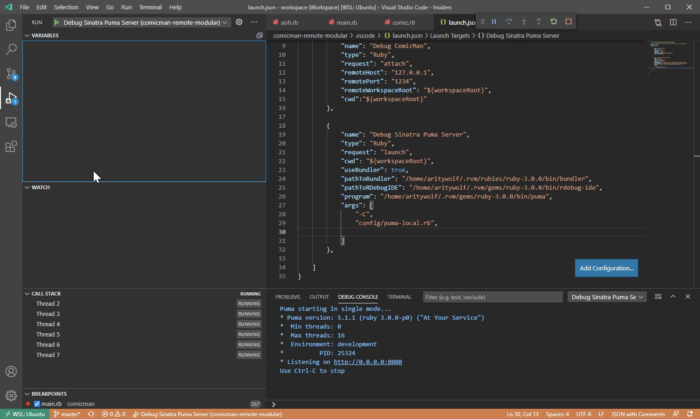Open the notifications bell in status bar

pos(690,414)
